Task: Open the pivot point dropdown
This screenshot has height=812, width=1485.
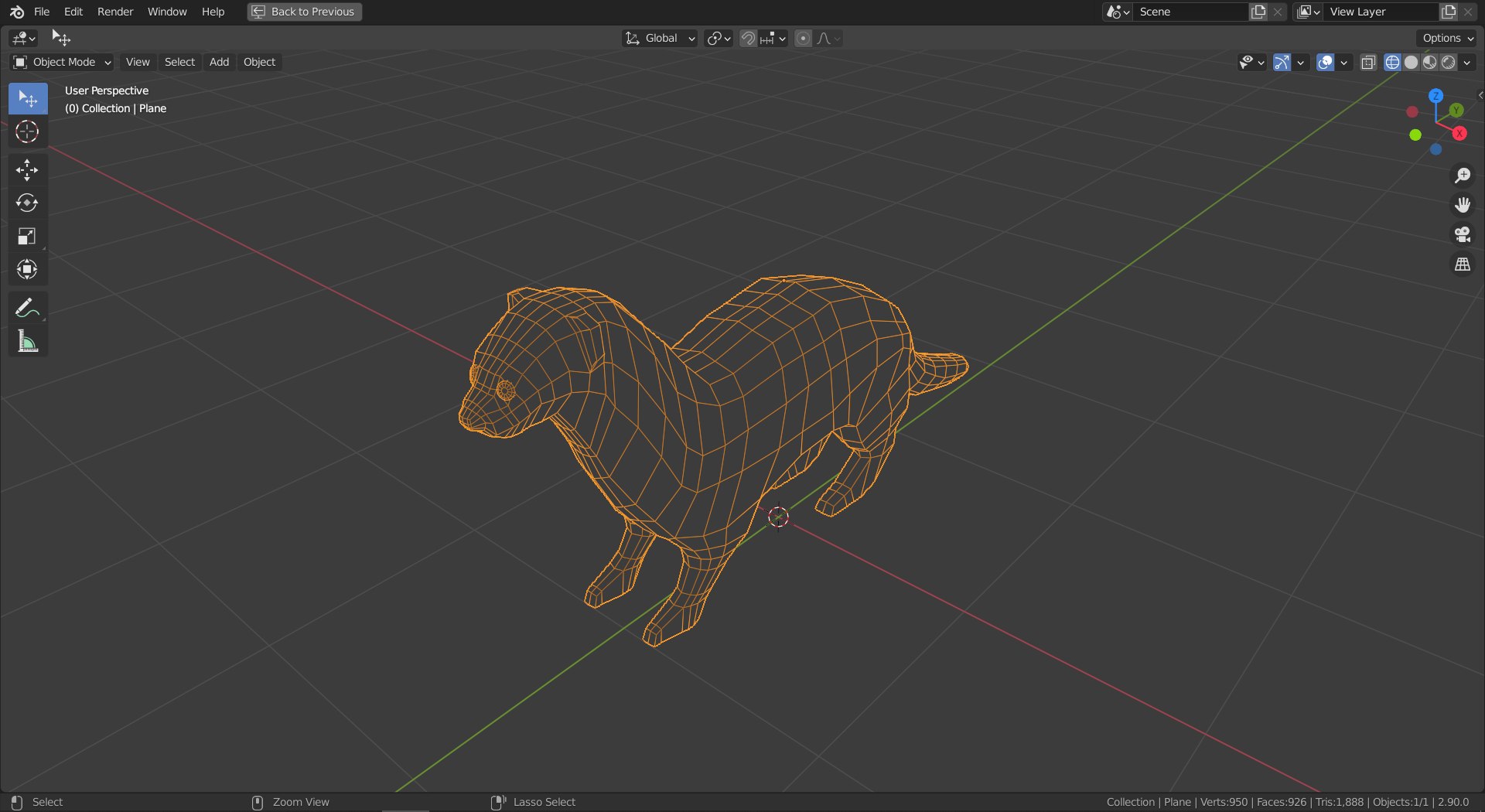Action: click(719, 38)
